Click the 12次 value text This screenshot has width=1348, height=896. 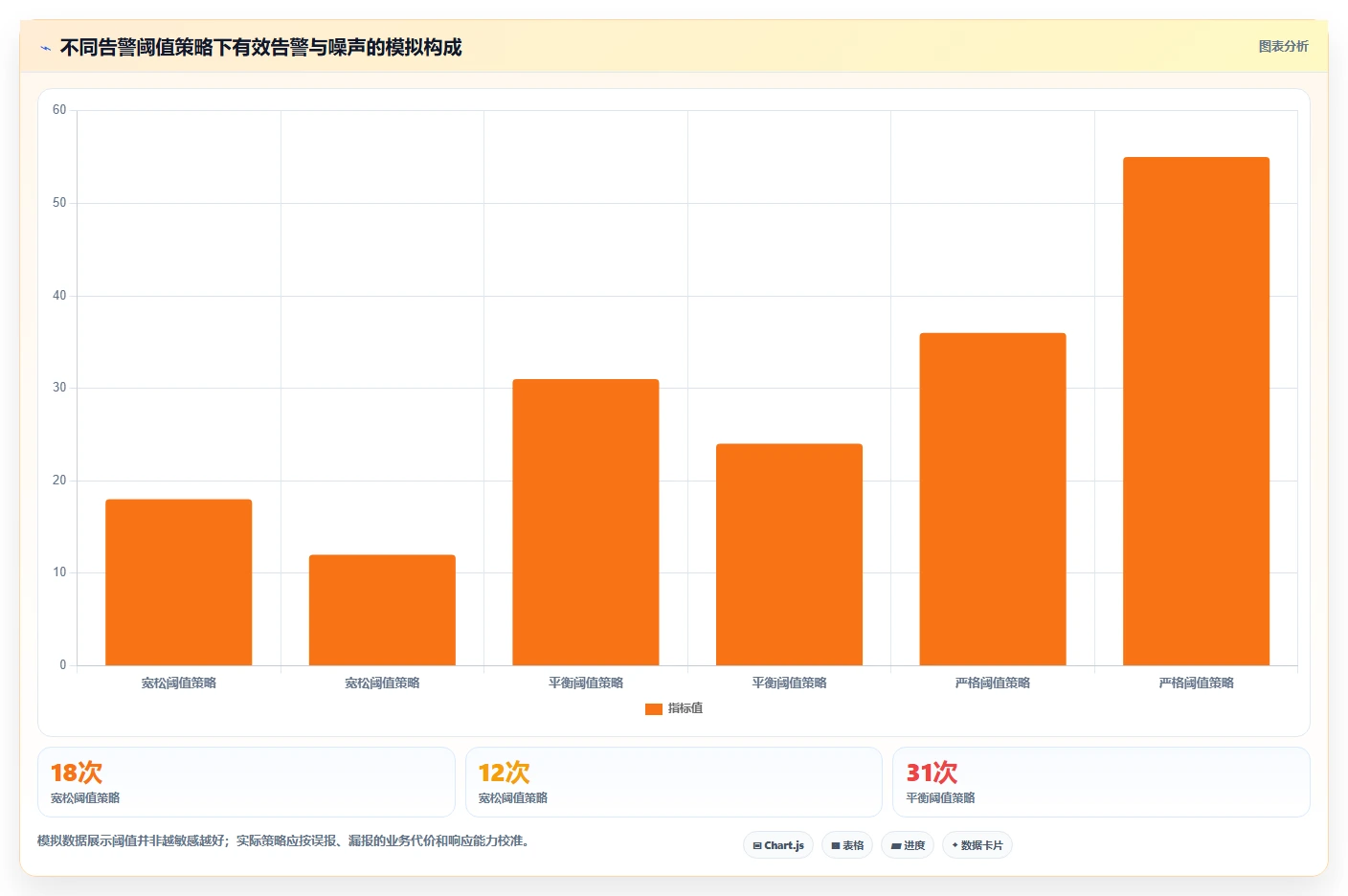(x=505, y=773)
